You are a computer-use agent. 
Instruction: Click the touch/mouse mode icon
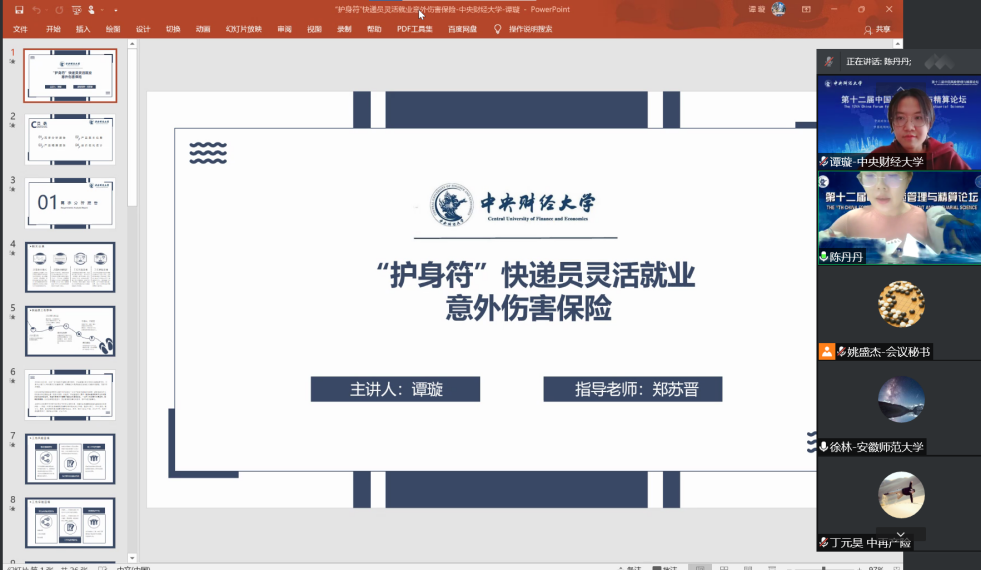[x=93, y=9]
